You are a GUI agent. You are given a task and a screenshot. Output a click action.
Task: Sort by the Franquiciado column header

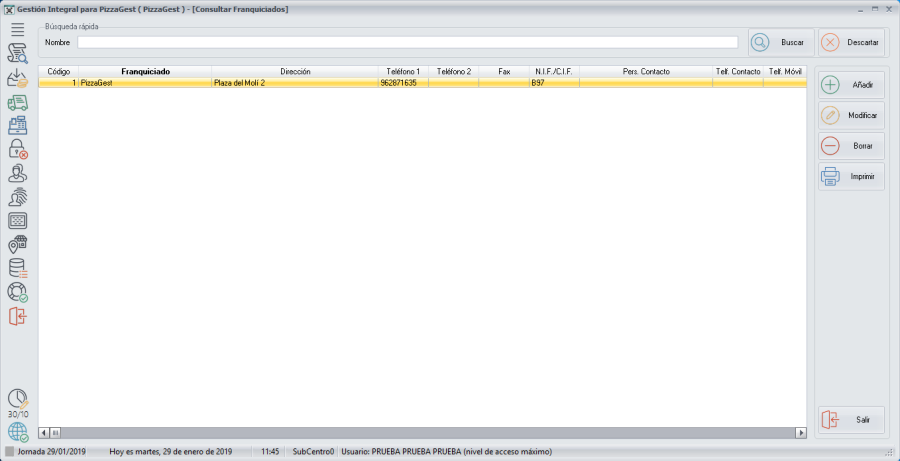click(145, 72)
